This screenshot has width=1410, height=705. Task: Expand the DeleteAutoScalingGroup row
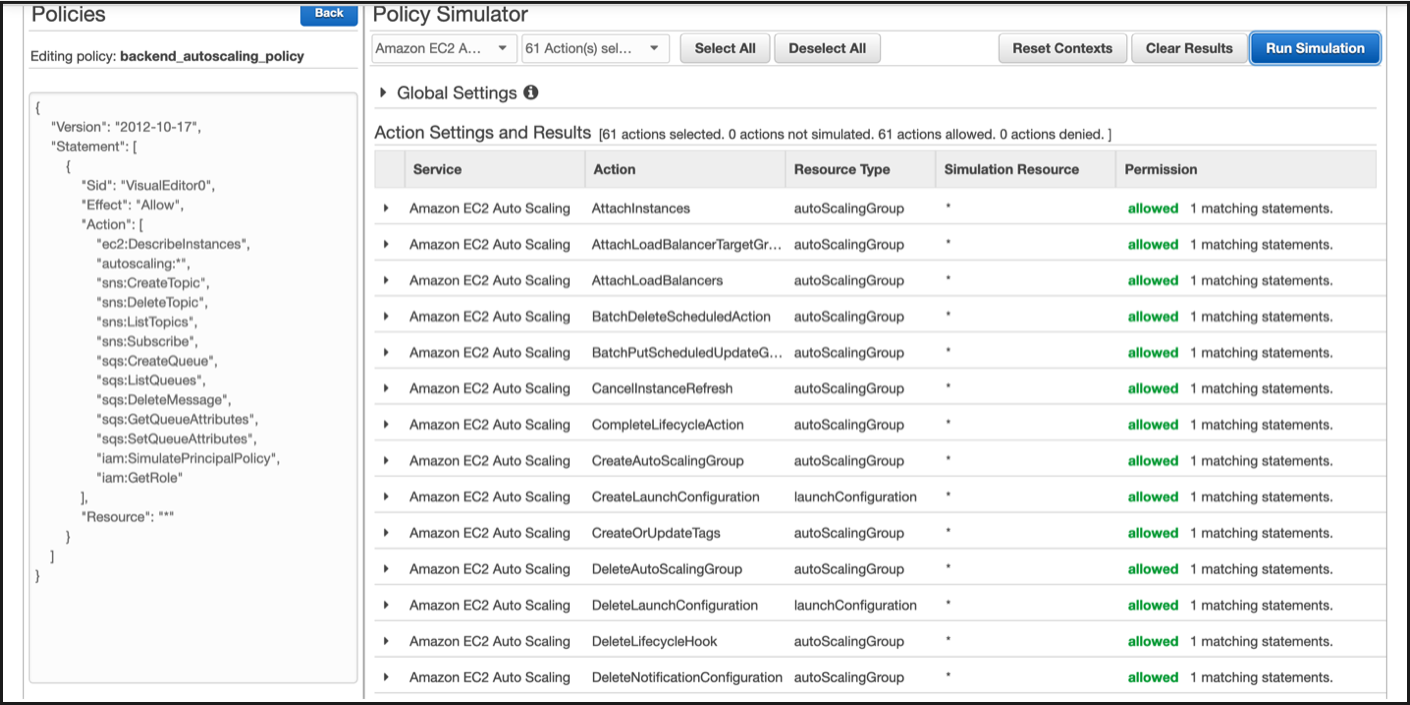[x=386, y=569]
